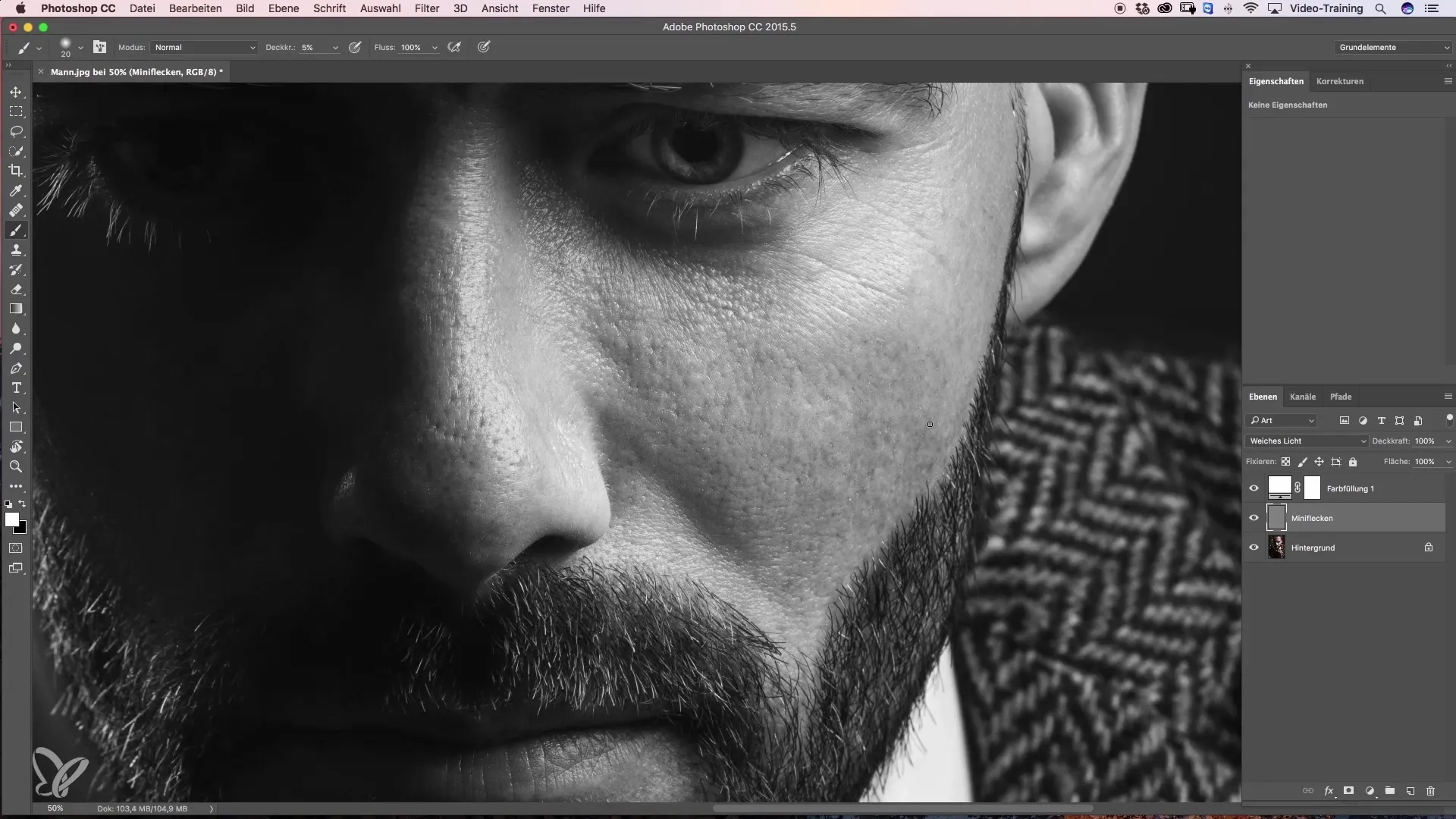Change the screen mode

(x=16, y=567)
